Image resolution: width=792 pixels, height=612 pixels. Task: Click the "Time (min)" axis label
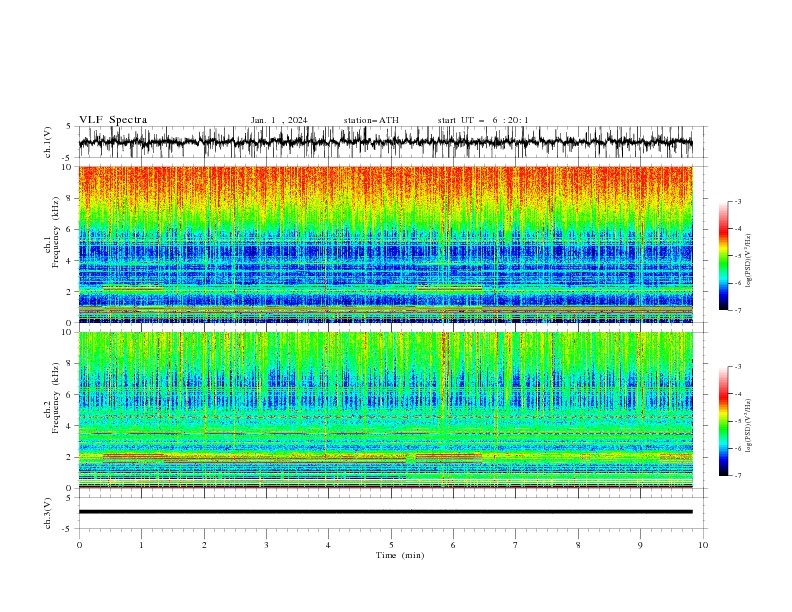click(400, 555)
